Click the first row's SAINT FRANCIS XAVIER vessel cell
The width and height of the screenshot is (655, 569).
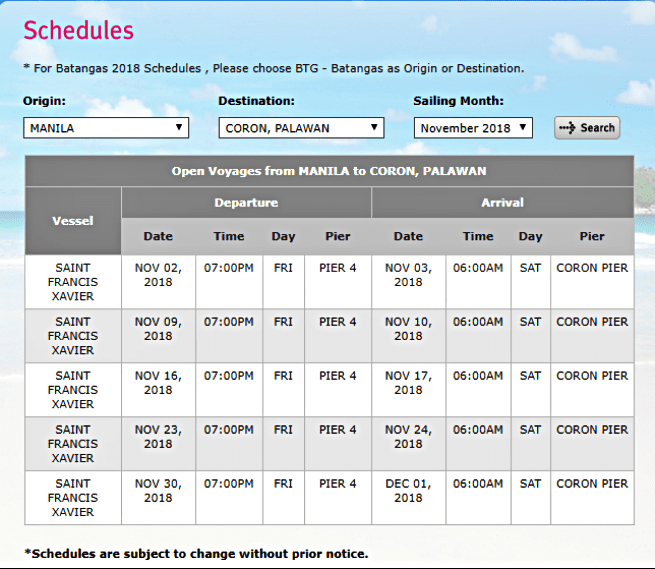point(73,282)
